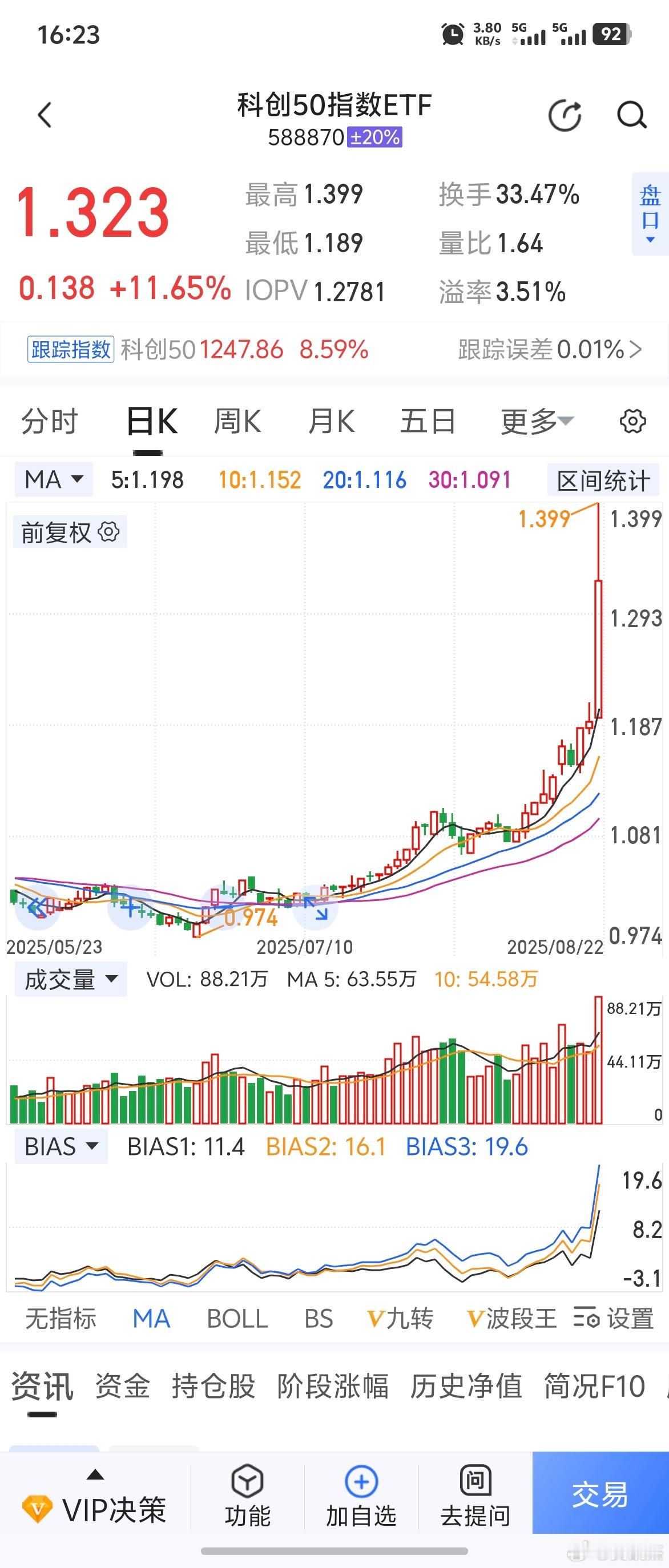Select the 日K tab

(x=152, y=421)
